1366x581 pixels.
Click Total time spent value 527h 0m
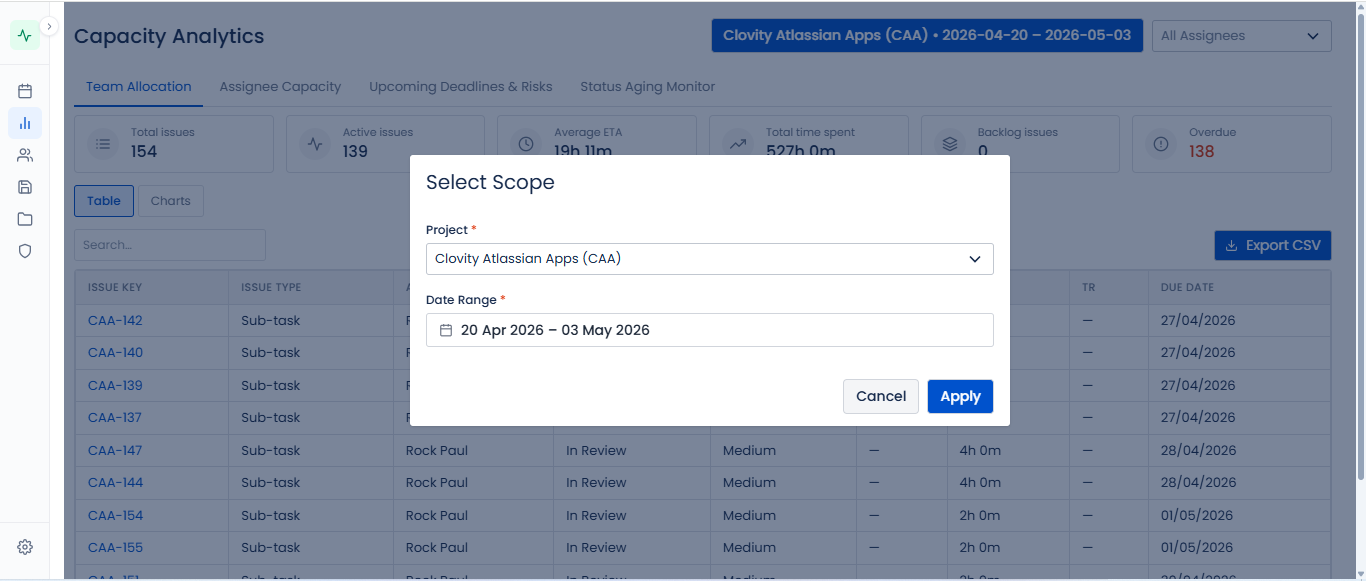coord(800,152)
